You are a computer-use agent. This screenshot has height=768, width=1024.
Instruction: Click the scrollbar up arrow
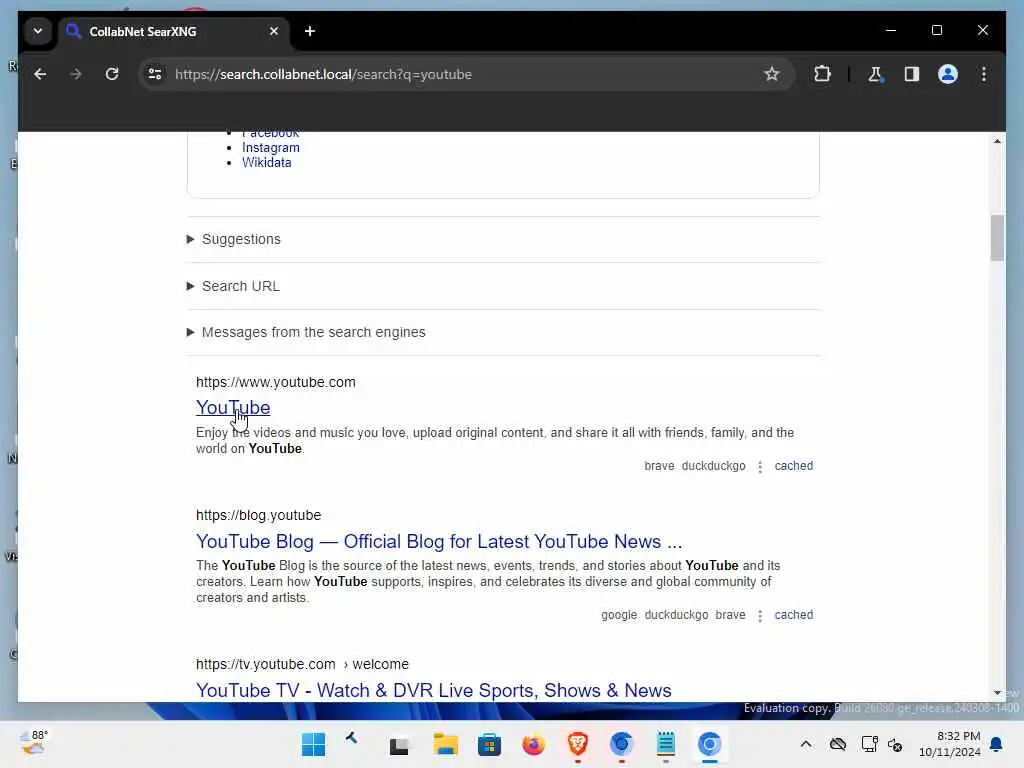click(x=997, y=141)
